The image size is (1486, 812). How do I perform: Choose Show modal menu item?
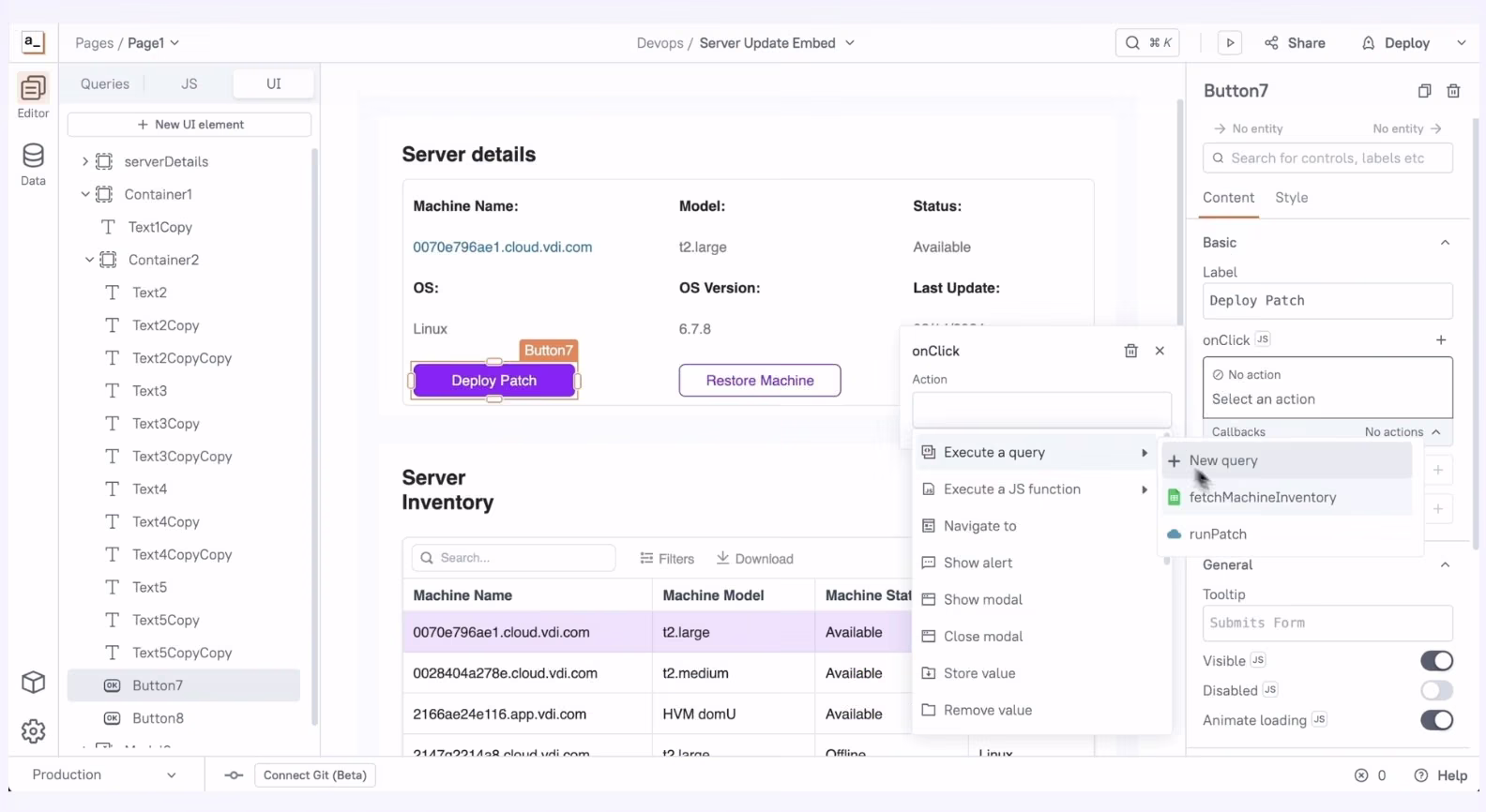coord(1035,599)
